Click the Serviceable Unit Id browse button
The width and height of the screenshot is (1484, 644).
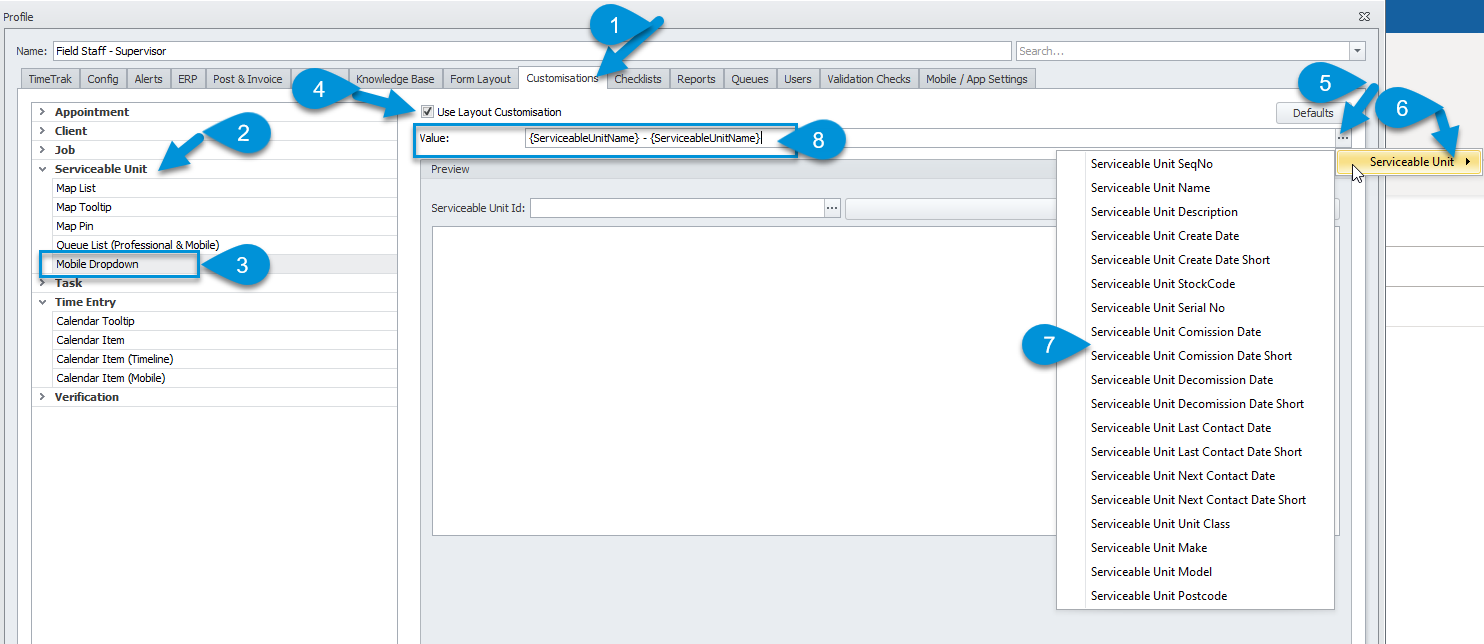pyautogui.click(x=832, y=208)
